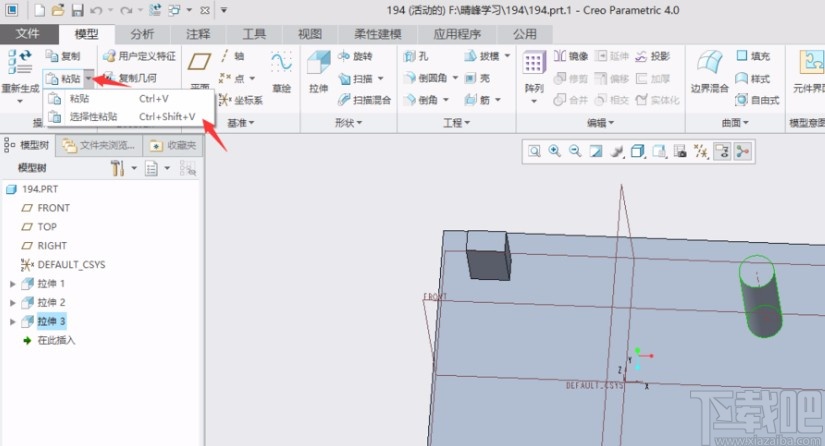Switch to the 分析 tab
The height and width of the screenshot is (446, 825).
[142, 34]
